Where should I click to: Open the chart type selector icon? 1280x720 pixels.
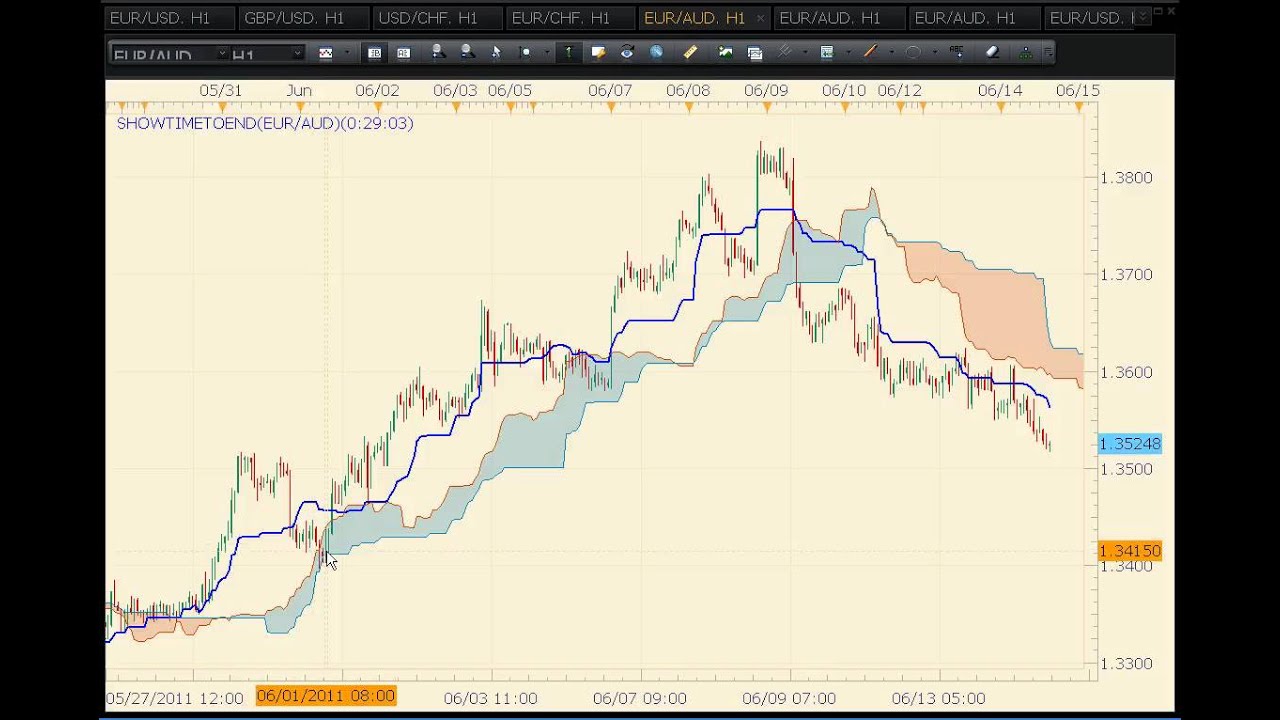(x=325, y=53)
